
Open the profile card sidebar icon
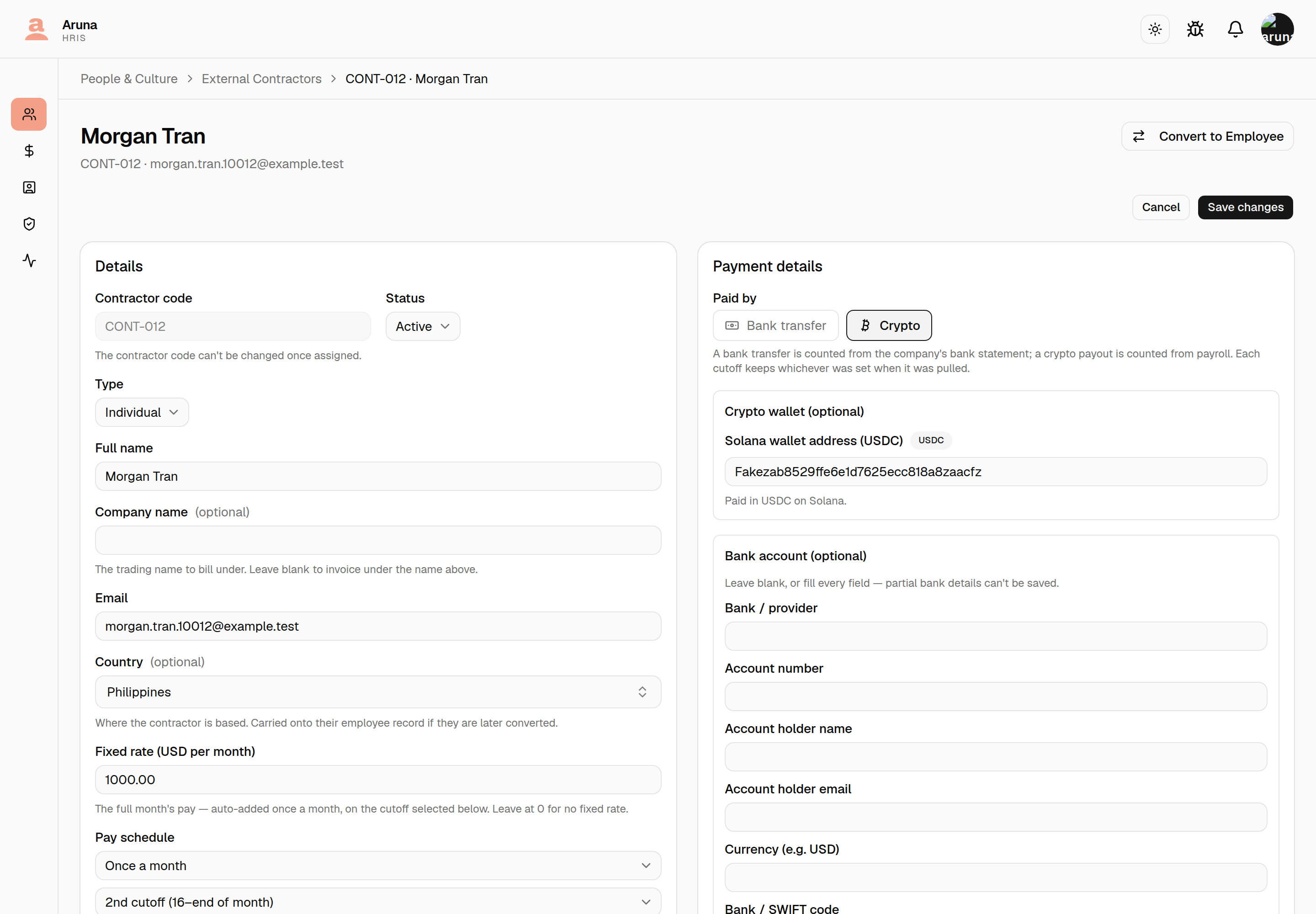tap(29, 187)
